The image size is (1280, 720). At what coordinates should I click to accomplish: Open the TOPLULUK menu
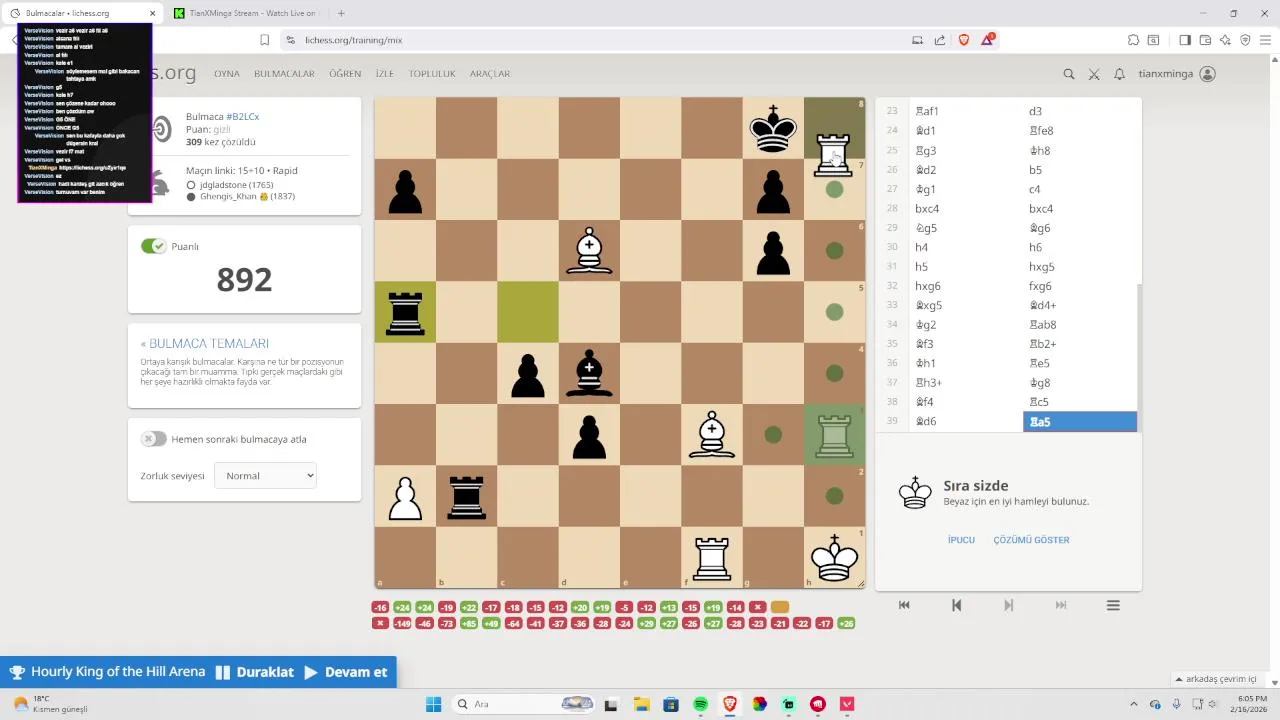(x=432, y=74)
